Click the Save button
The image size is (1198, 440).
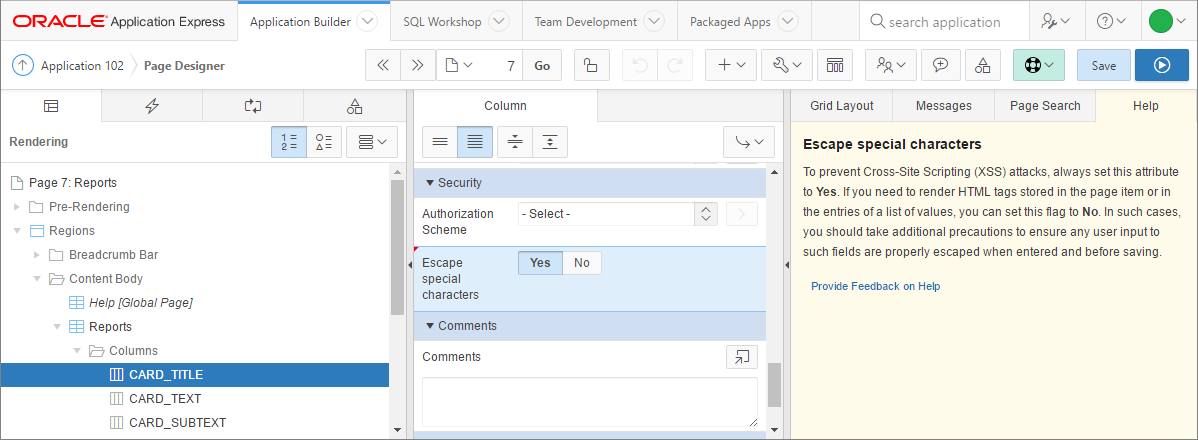pos(1103,65)
